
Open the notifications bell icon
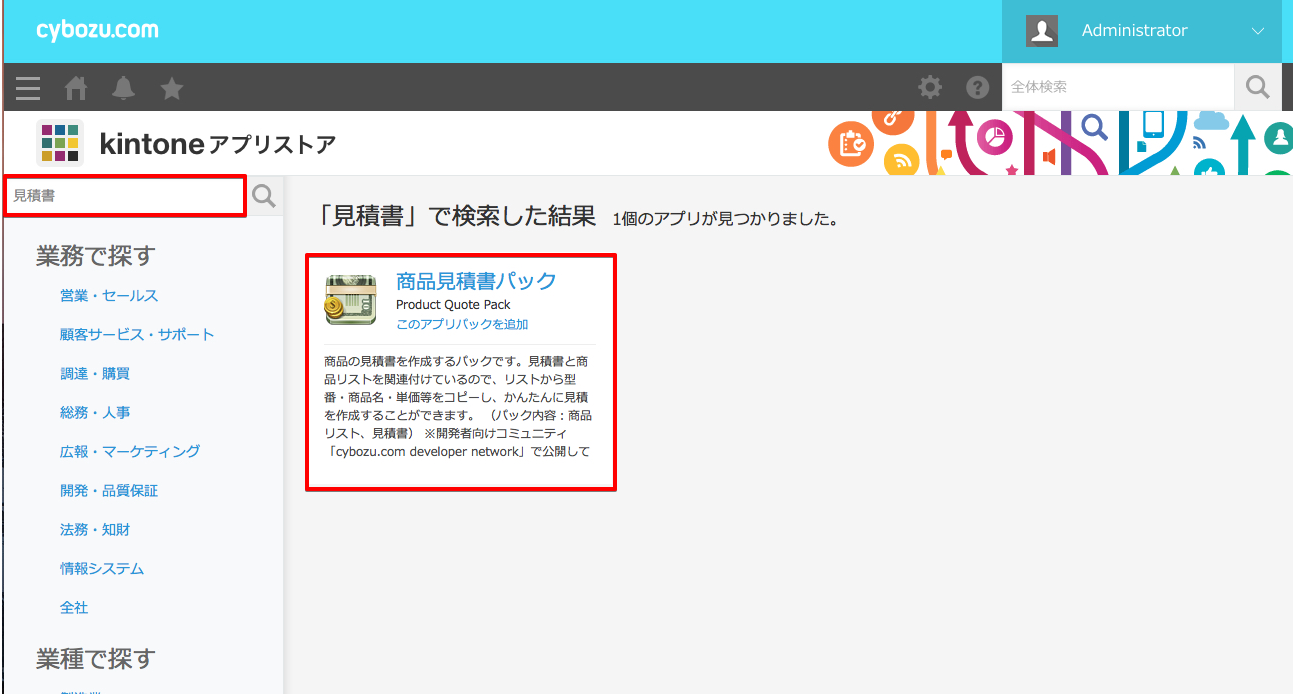click(x=124, y=88)
